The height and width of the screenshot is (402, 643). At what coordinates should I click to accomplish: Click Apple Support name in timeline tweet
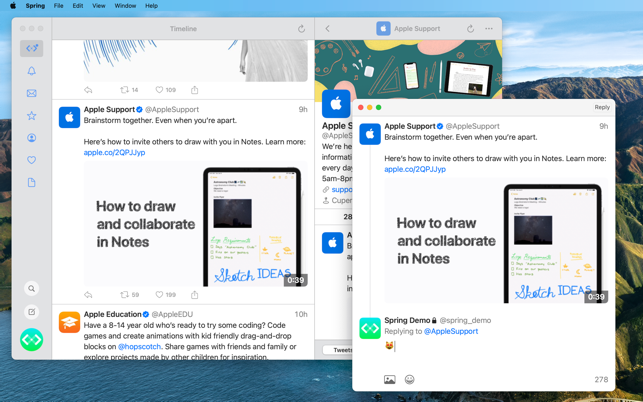[109, 110]
